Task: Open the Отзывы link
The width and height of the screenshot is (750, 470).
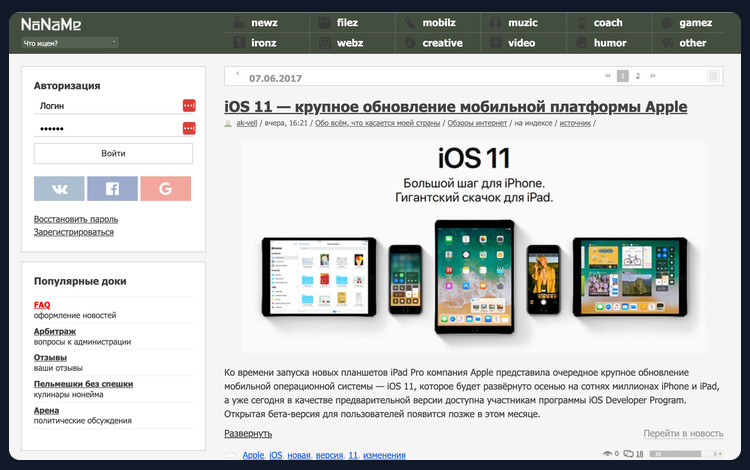Action: point(50,357)
